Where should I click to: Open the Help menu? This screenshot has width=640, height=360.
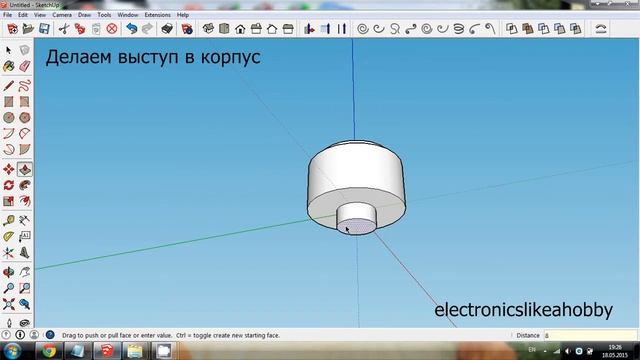point(182,15)
